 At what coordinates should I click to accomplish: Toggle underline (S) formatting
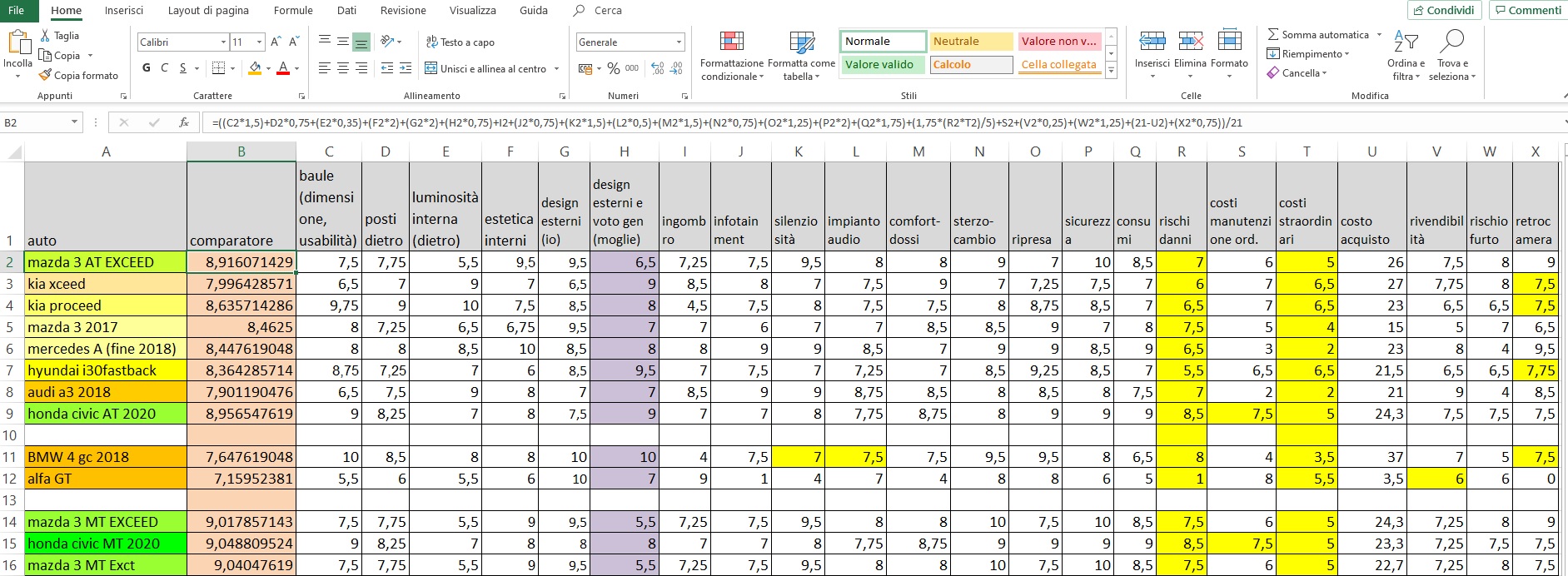click(183, 68)
